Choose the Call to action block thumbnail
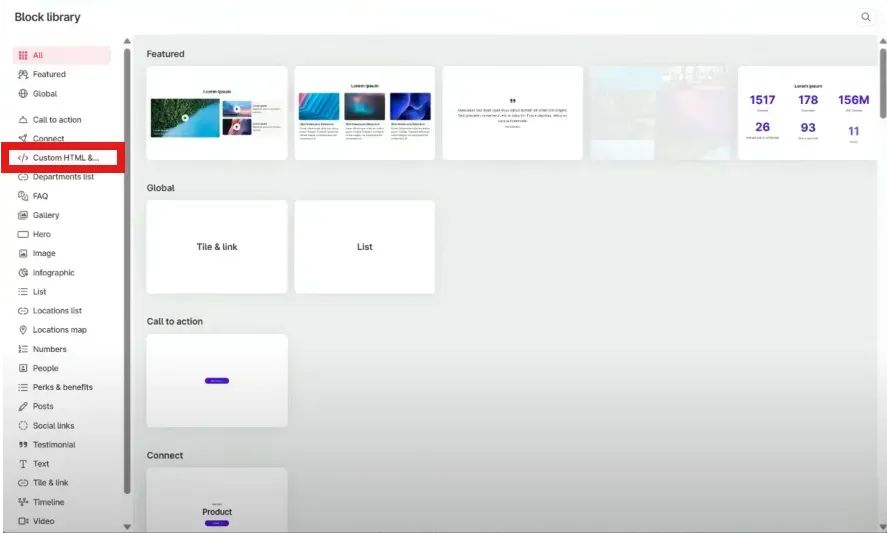This screenshot has height=533, width=887. [217, 381]
